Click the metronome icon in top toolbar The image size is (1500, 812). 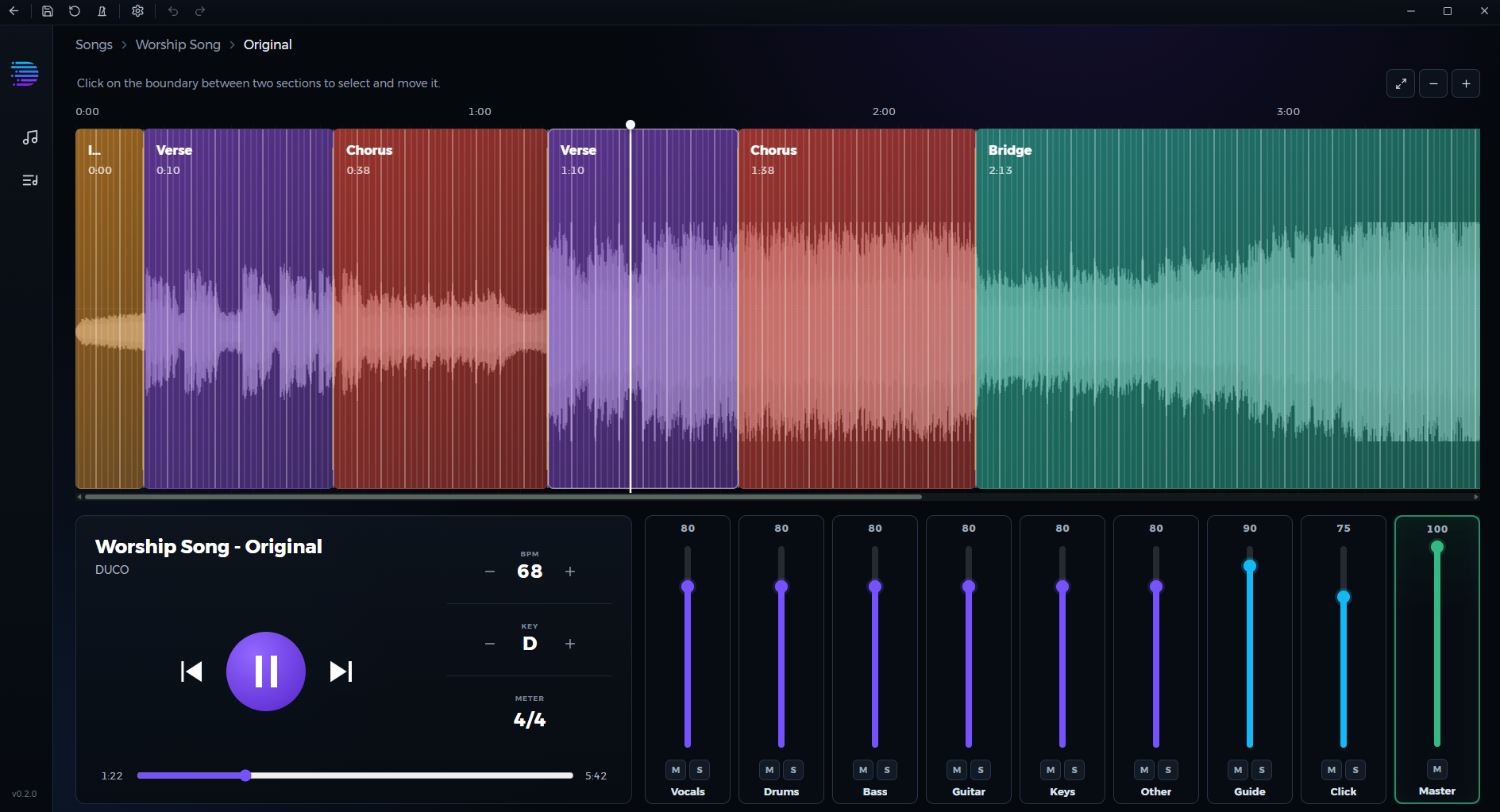point(102,11)
